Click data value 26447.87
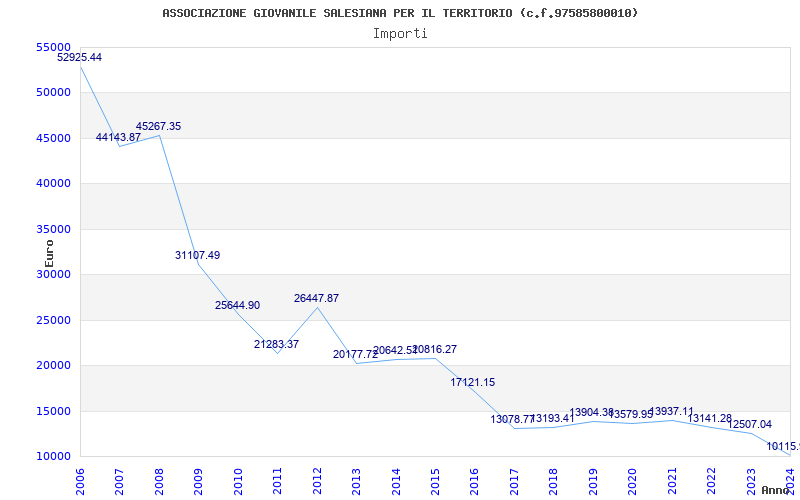The height and width of the screenshot is (500, 800). coord(316,298)
